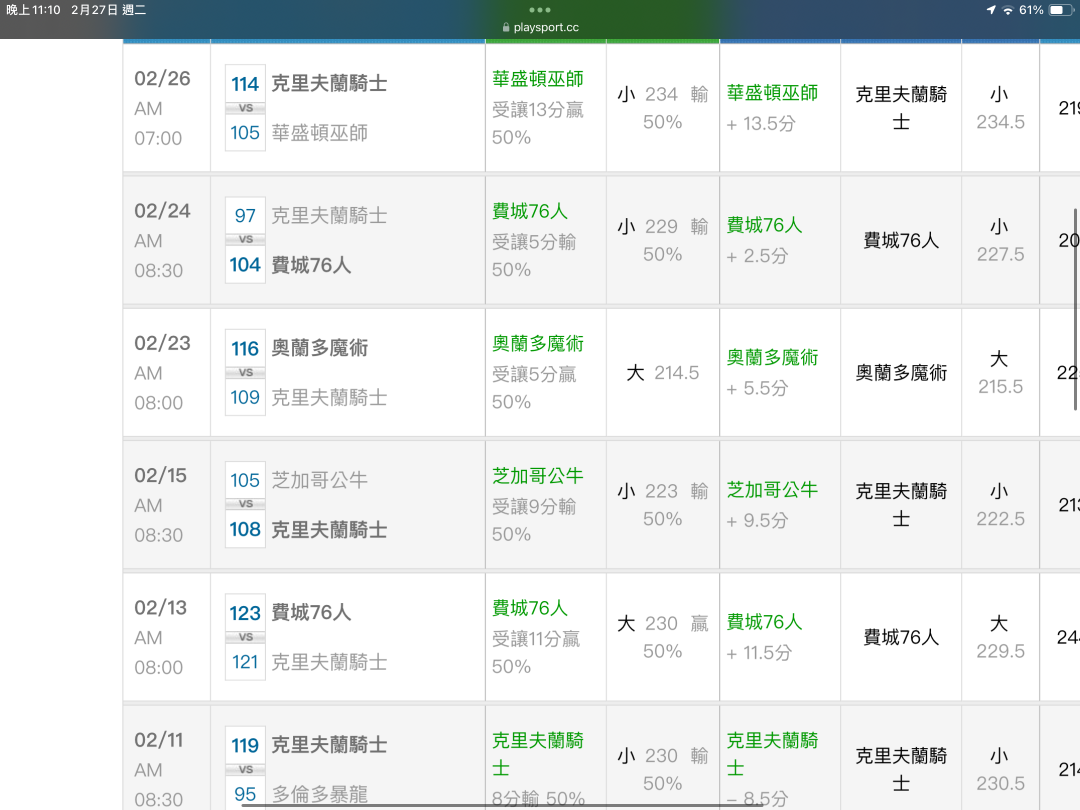This screenshot has height=810, width=1080.
Task: Click the score 97 in the 02/24 game
Action: point(245,216)
